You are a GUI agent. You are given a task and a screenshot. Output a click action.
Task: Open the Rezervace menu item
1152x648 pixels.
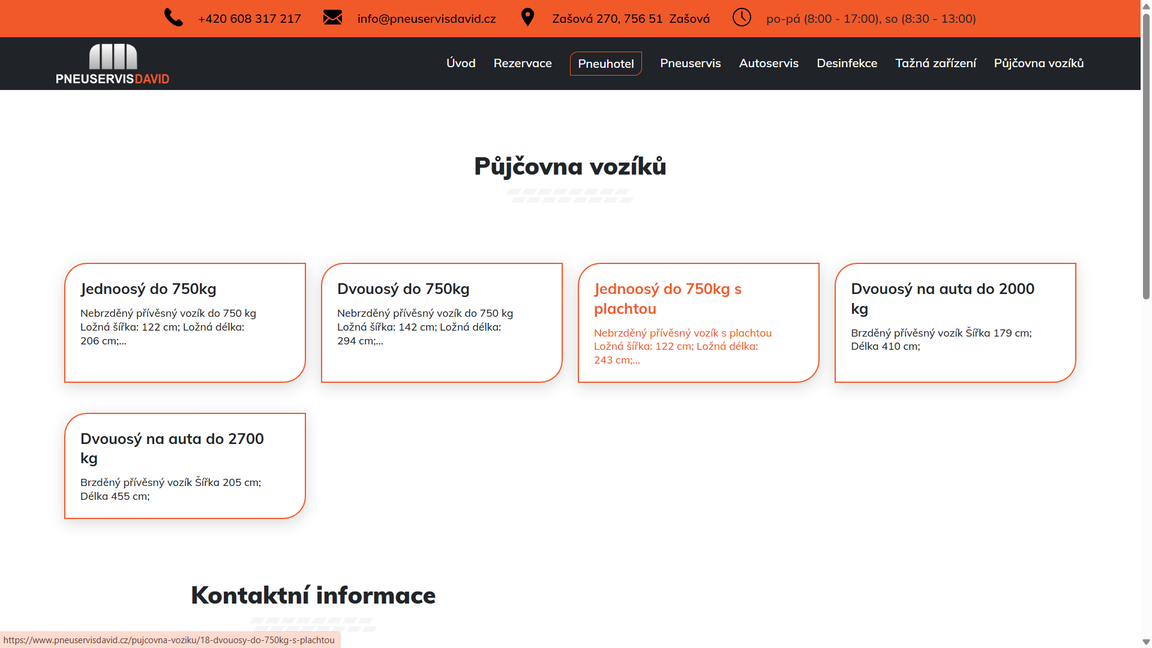(x=522, y=63)
